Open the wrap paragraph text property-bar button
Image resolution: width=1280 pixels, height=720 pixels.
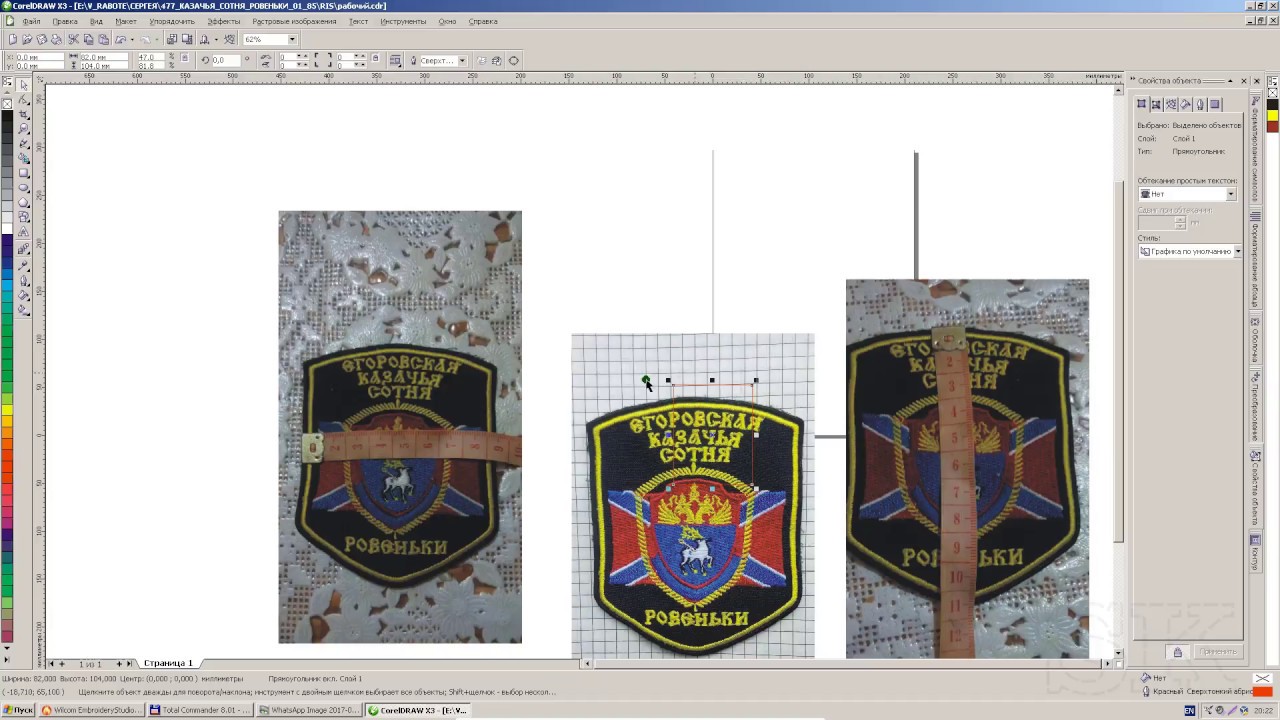(x=395, y=60)
